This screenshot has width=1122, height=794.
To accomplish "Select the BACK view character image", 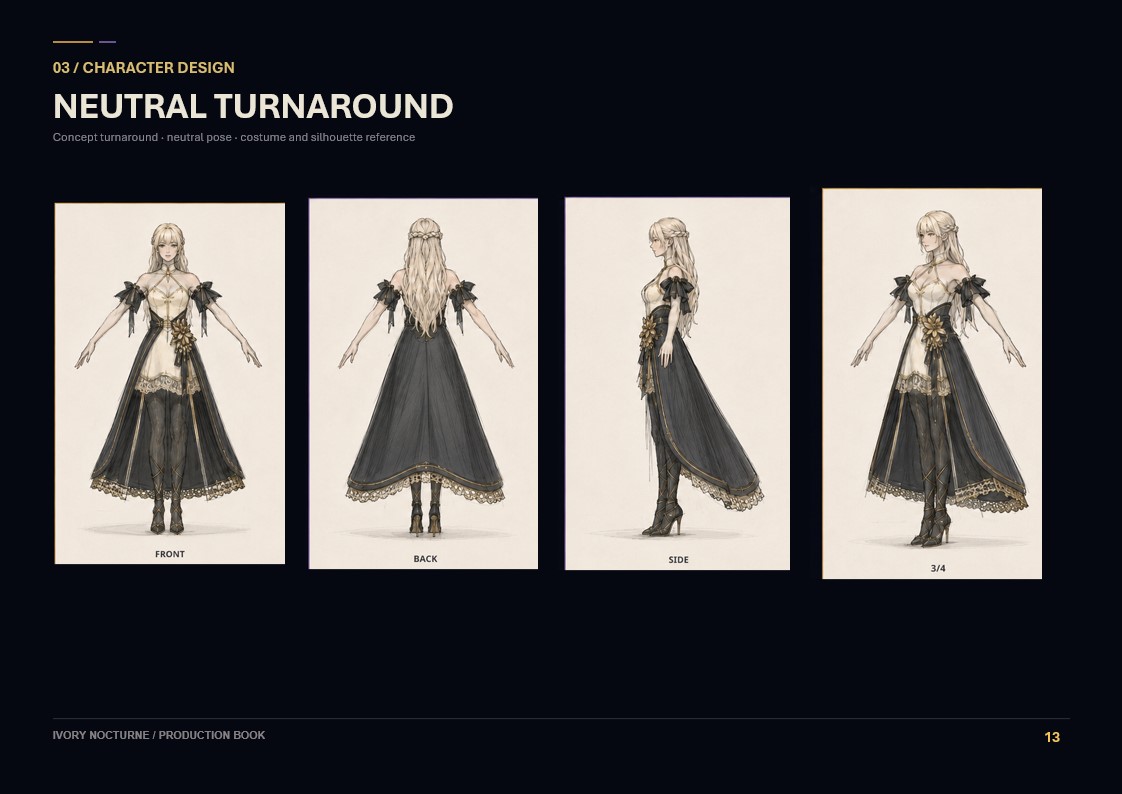I will tap(423, 383).
